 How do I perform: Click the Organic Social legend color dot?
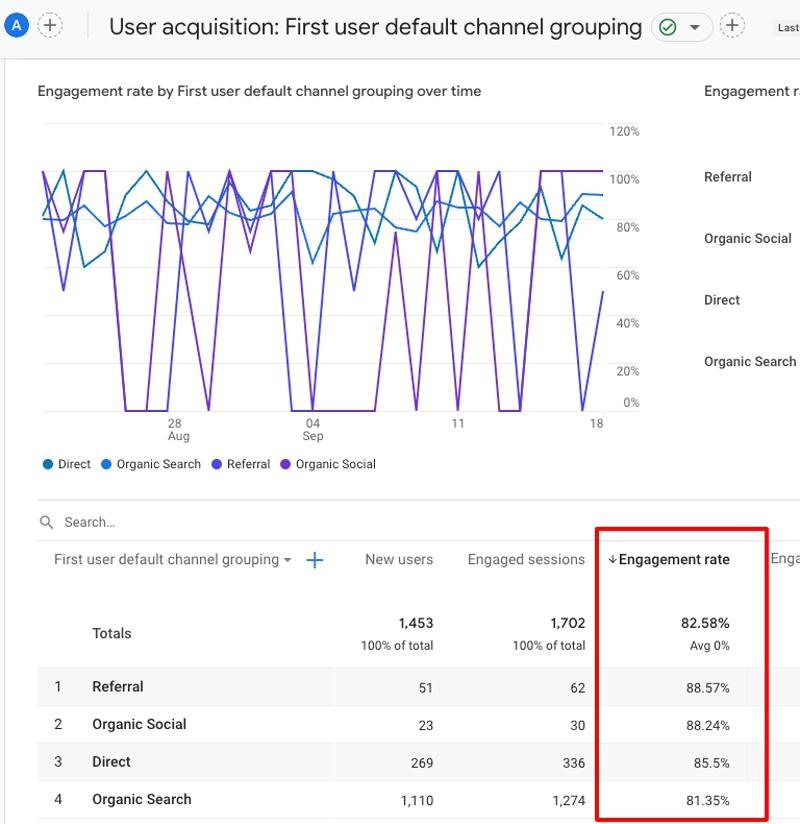point(285,464)
